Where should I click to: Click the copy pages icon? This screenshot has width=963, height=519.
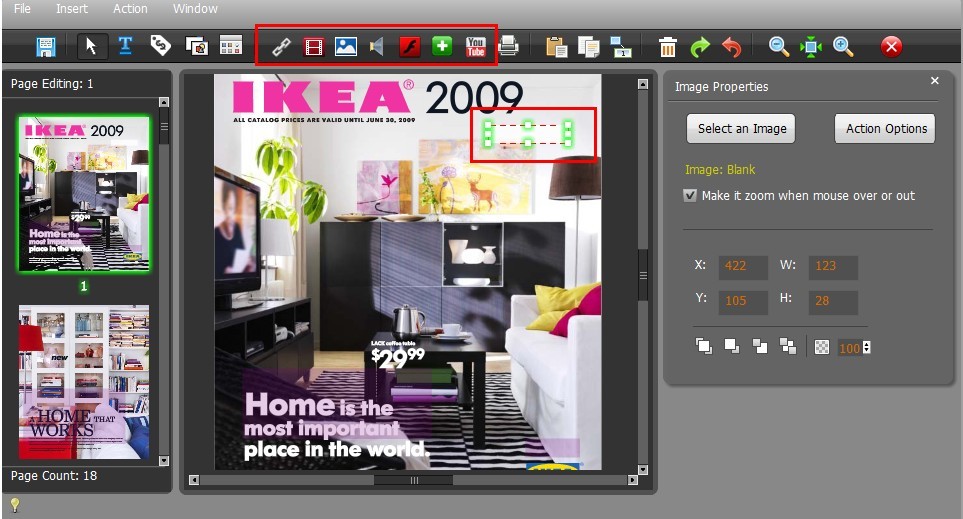pos(588,47)
